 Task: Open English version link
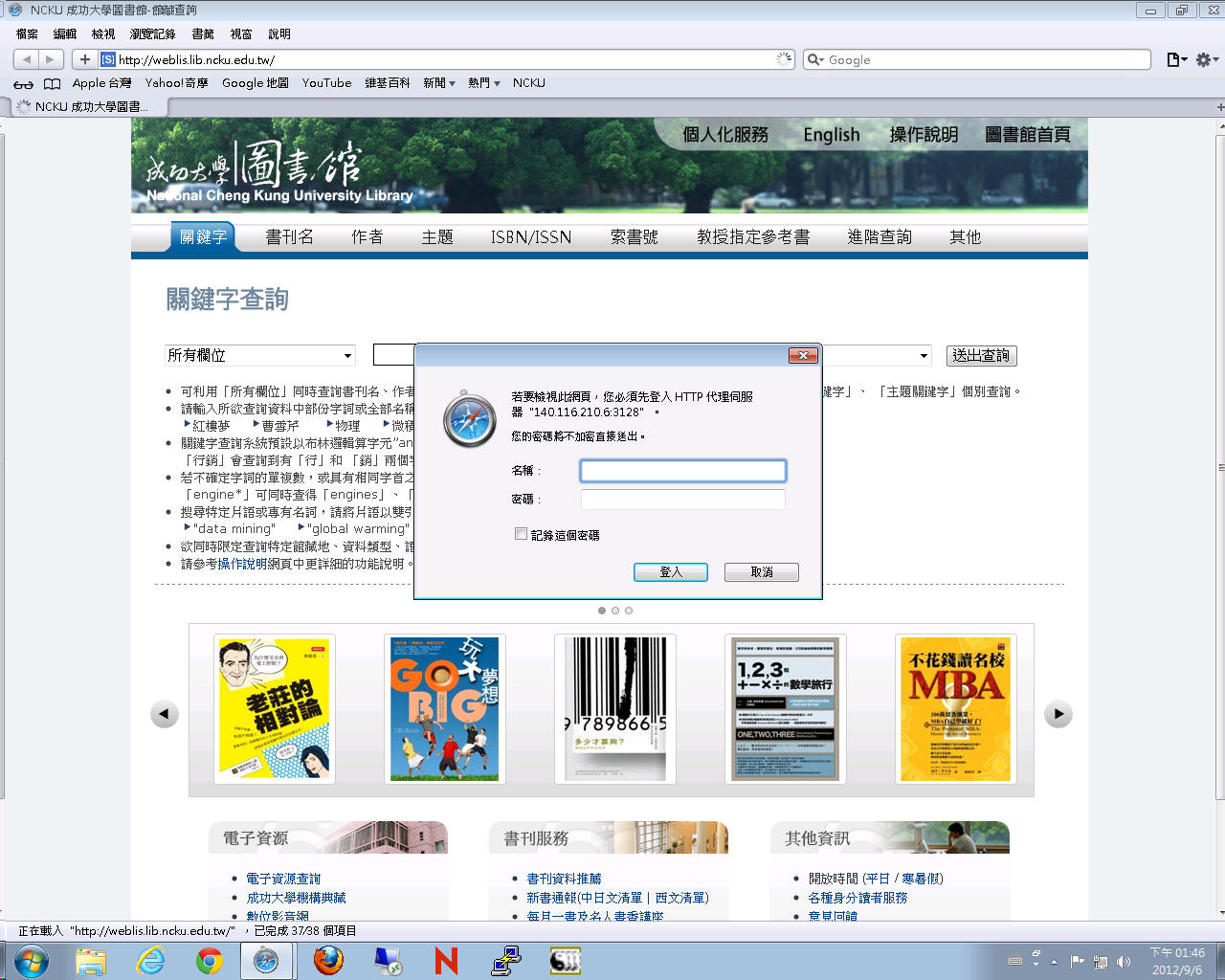pyautogui.click(x=832, y=135)
